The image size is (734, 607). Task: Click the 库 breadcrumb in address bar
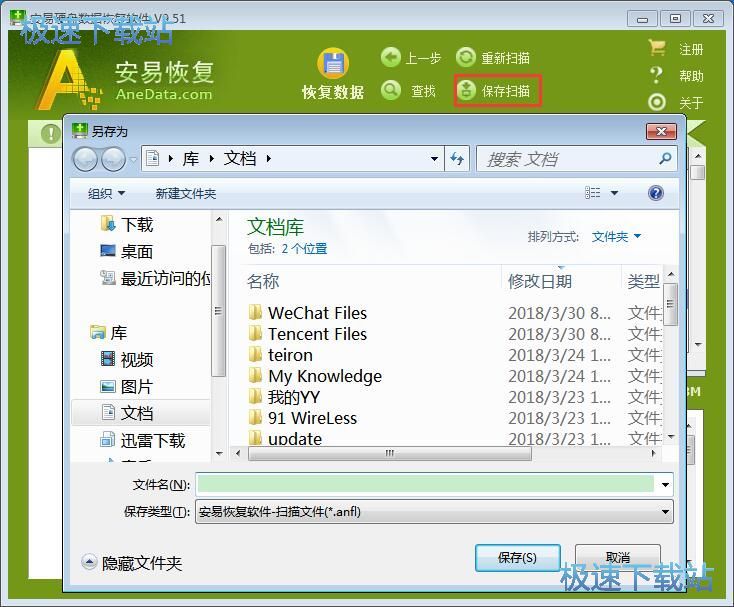pyautogui.click(x=191, y=159)
